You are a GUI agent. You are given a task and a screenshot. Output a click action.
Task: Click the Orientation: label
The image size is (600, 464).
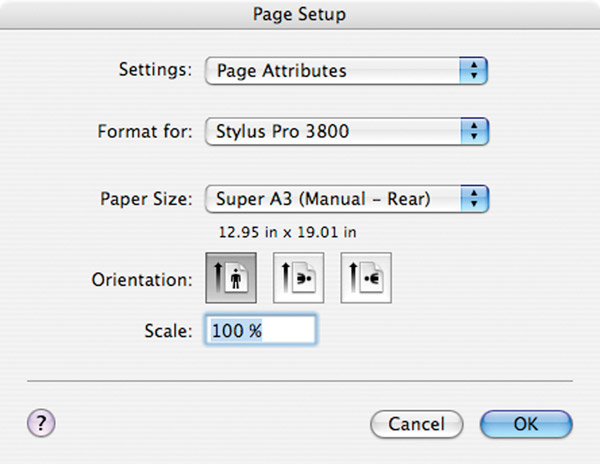(x=142, y=280)
